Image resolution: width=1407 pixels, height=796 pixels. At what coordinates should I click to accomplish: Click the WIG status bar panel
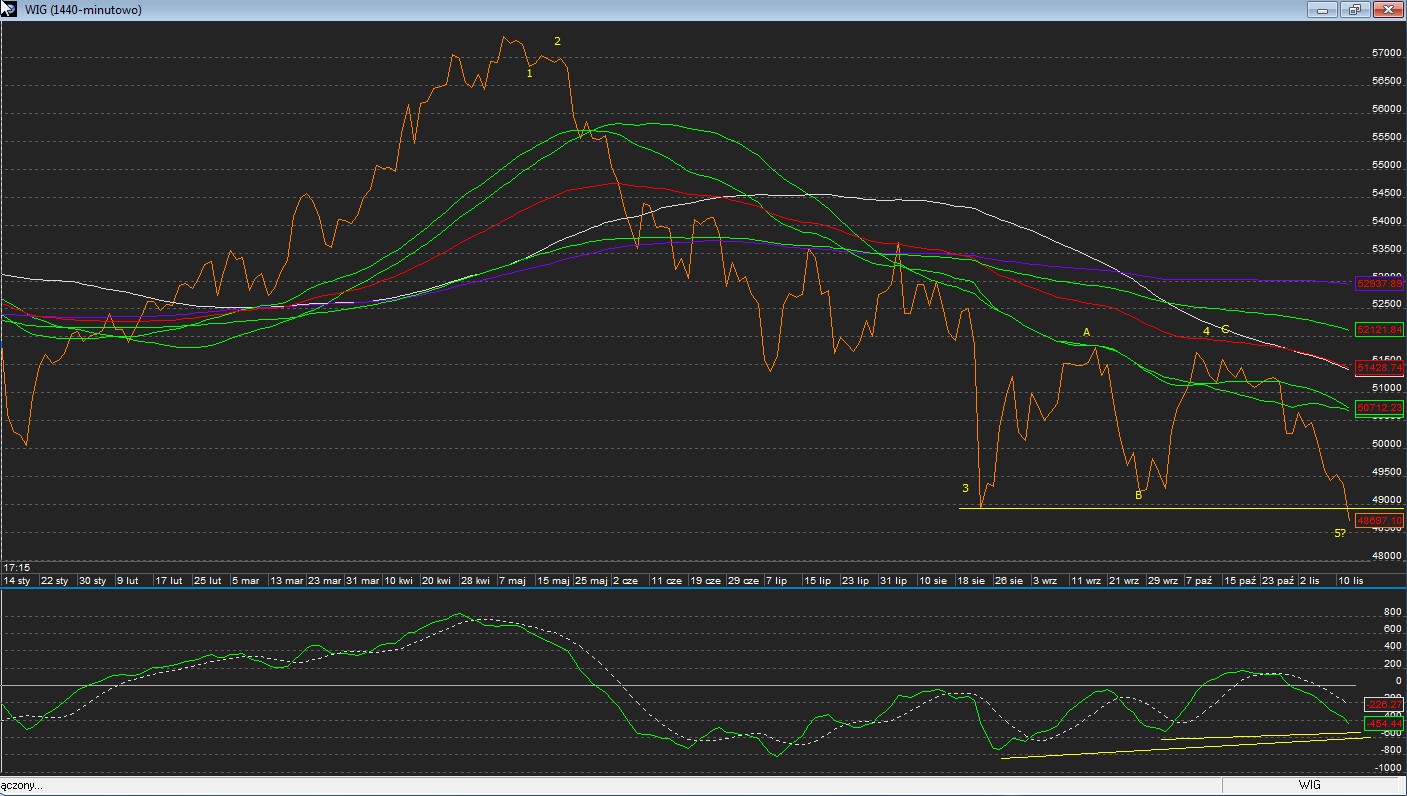pyautogui.click(x=1308, y=785)
